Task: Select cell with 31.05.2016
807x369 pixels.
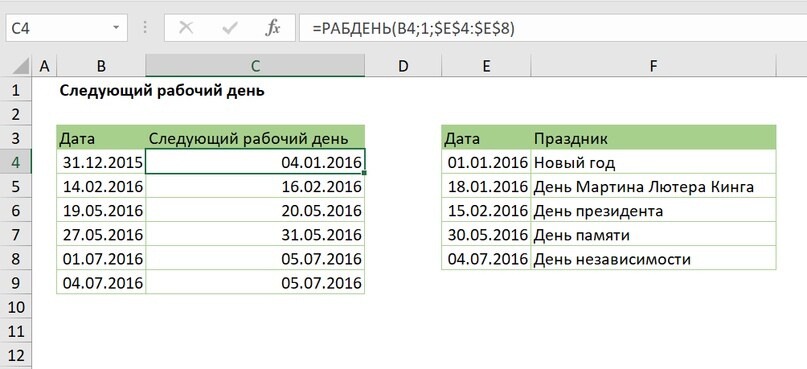Action: coord(255,235)
